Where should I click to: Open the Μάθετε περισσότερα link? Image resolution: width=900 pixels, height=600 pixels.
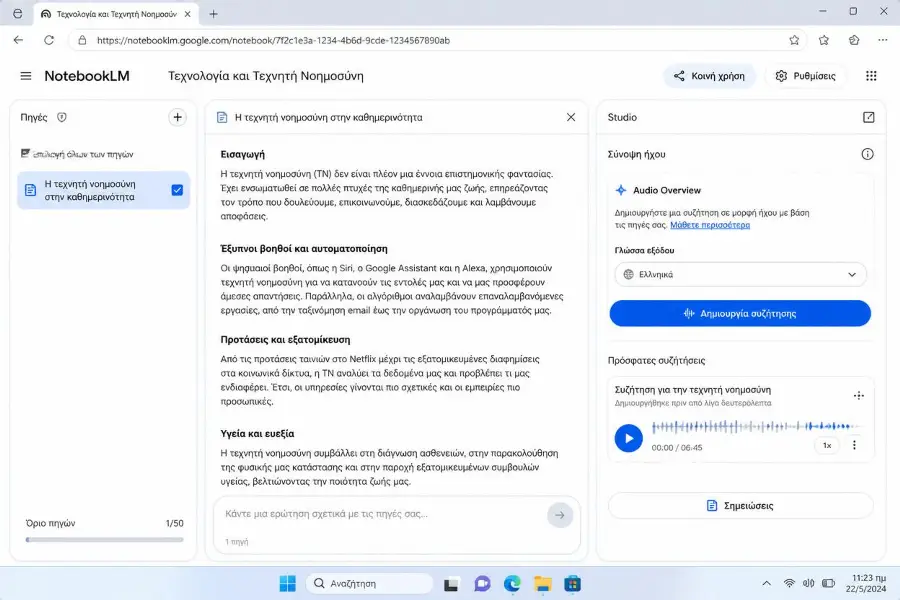(710, 225)
